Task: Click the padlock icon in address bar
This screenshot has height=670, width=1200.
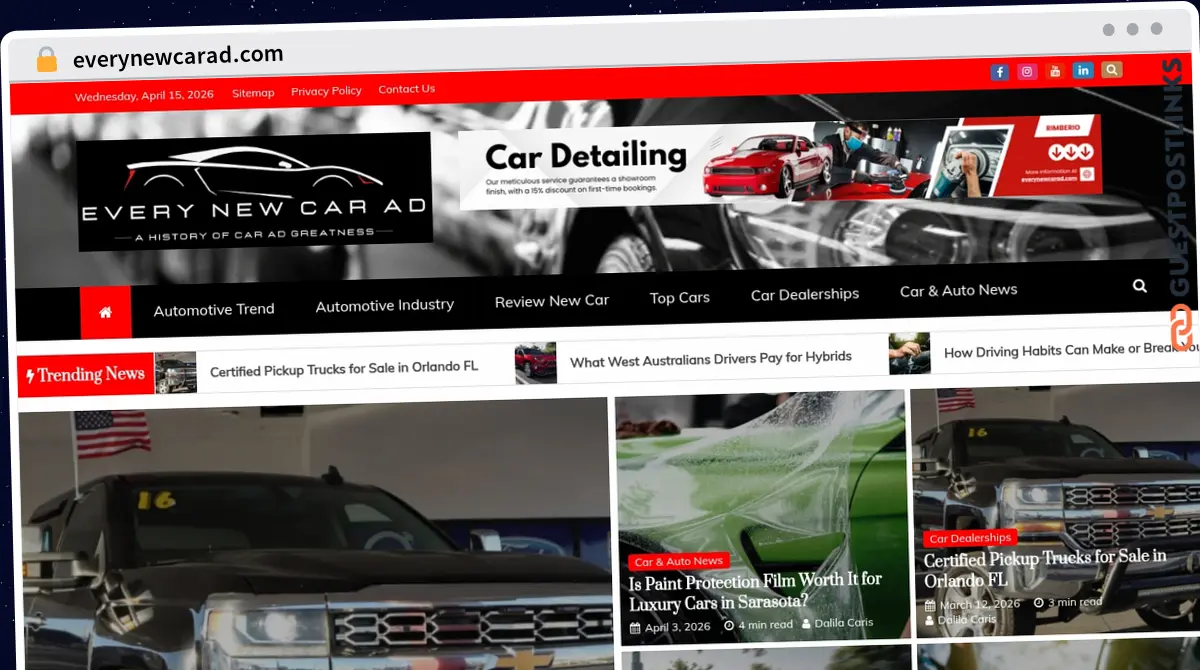Action: (x=46, y=60)
